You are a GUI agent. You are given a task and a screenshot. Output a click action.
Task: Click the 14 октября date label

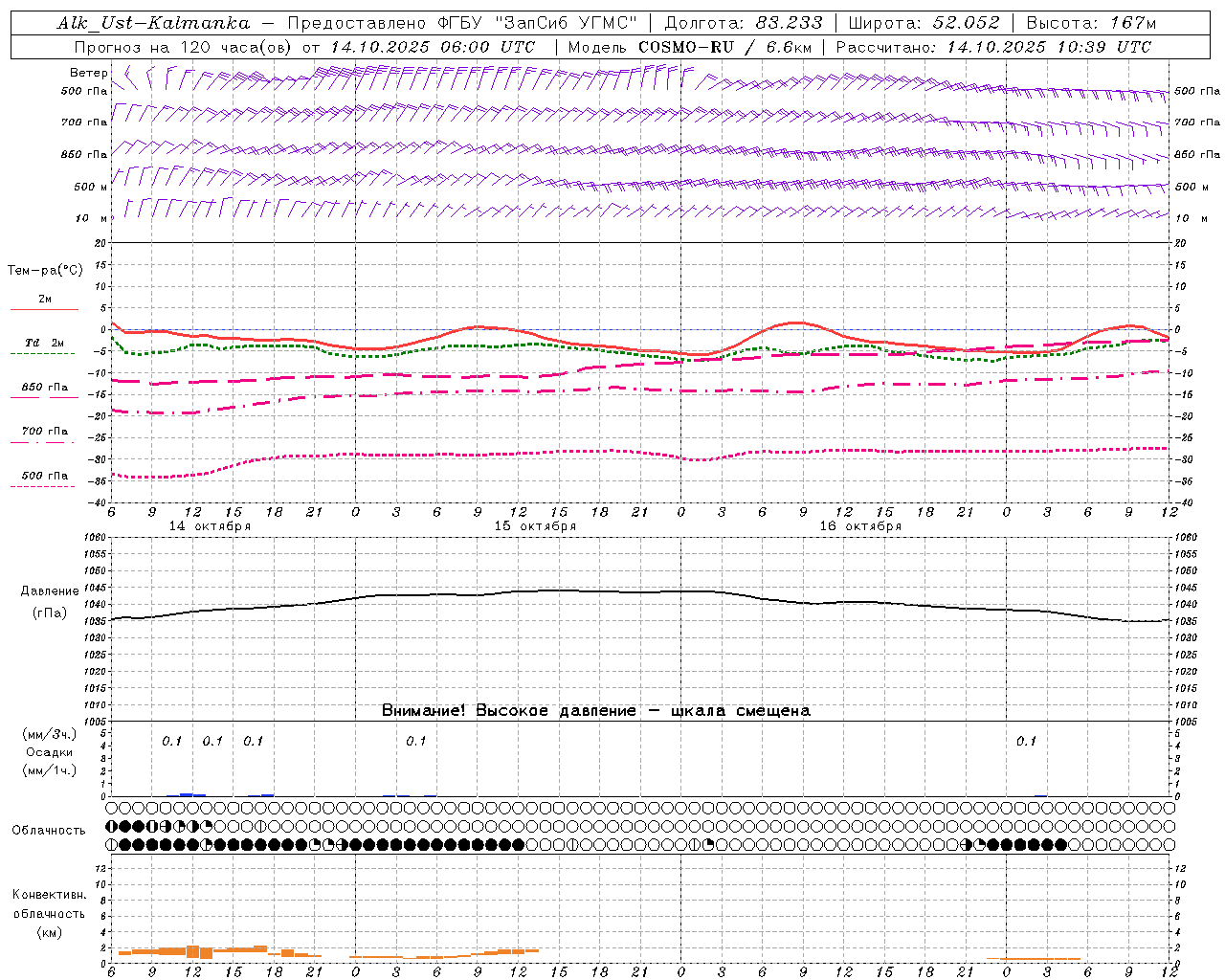click(210, 526)
